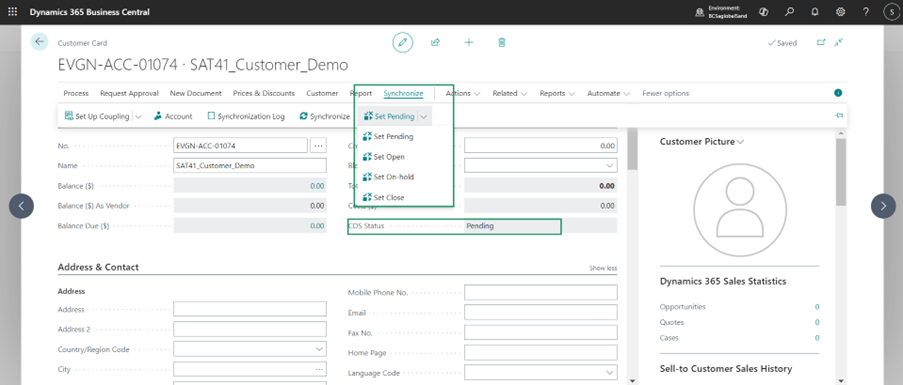Click the customer picture placeholder
Screen dimensions: 903x385
tap(739, 209)
